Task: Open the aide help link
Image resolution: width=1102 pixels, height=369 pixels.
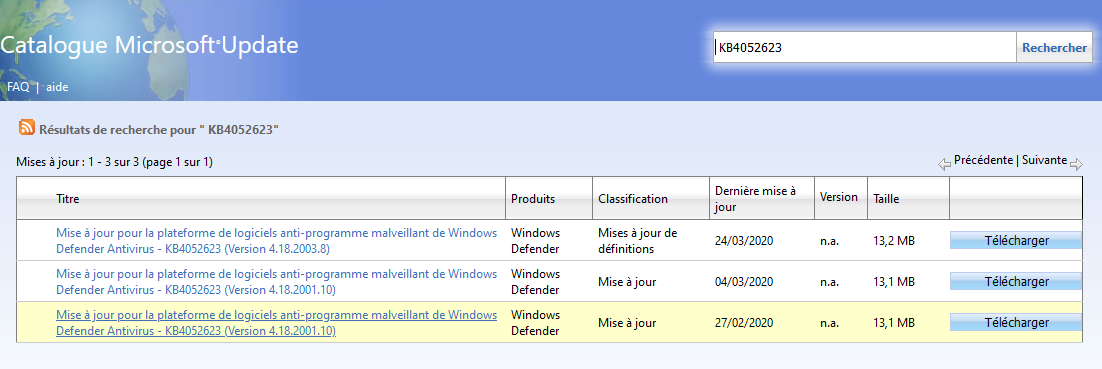Action: pos(57,87)
